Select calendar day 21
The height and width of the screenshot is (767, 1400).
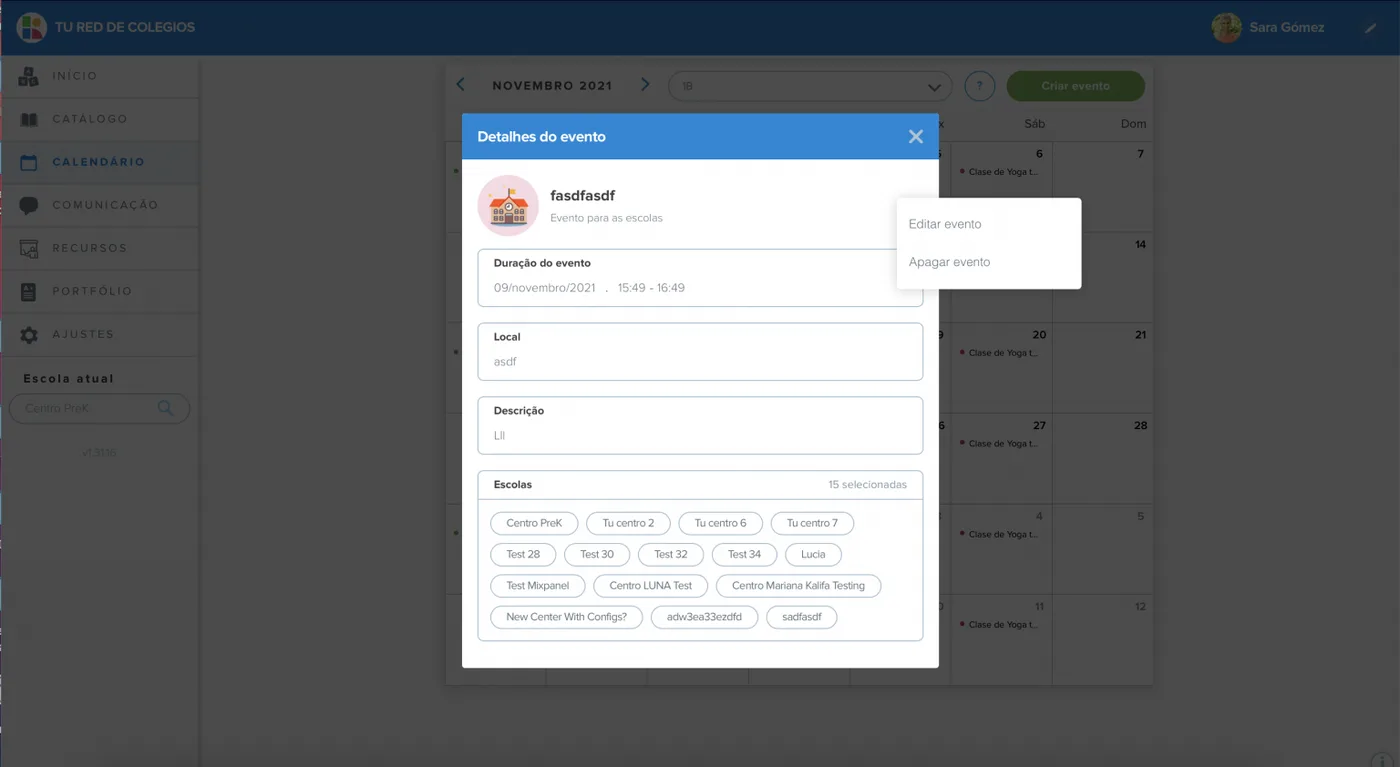(1102, 368)
